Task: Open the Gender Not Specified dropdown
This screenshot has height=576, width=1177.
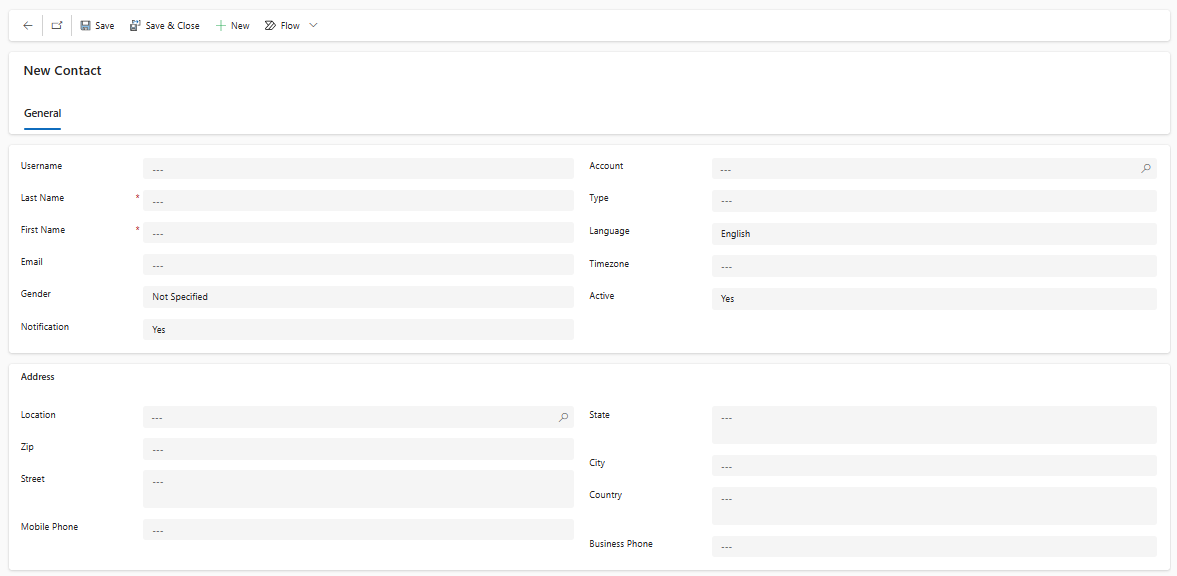Action: click(358, 297)
